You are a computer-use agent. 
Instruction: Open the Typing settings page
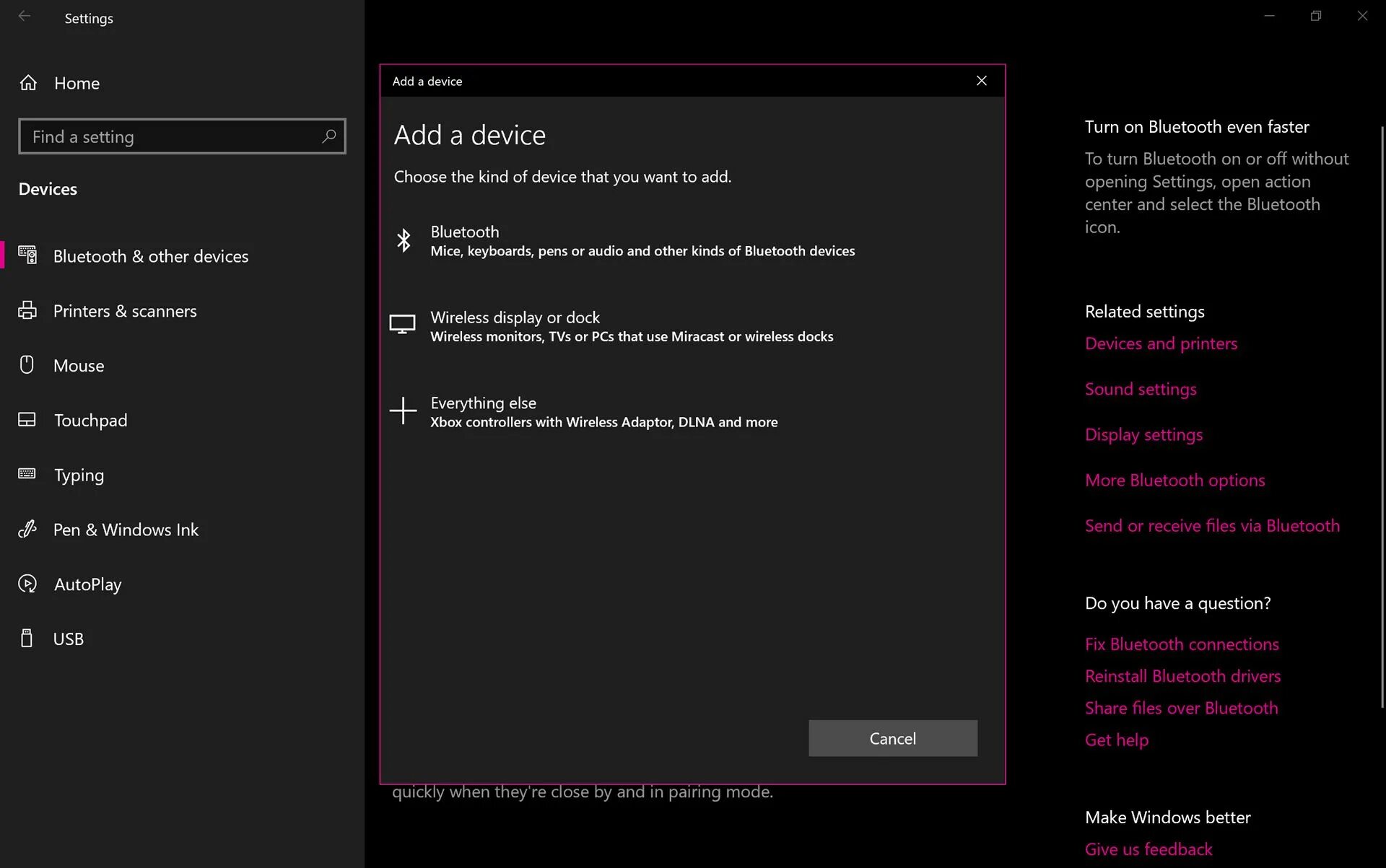[x=79, y=475]
